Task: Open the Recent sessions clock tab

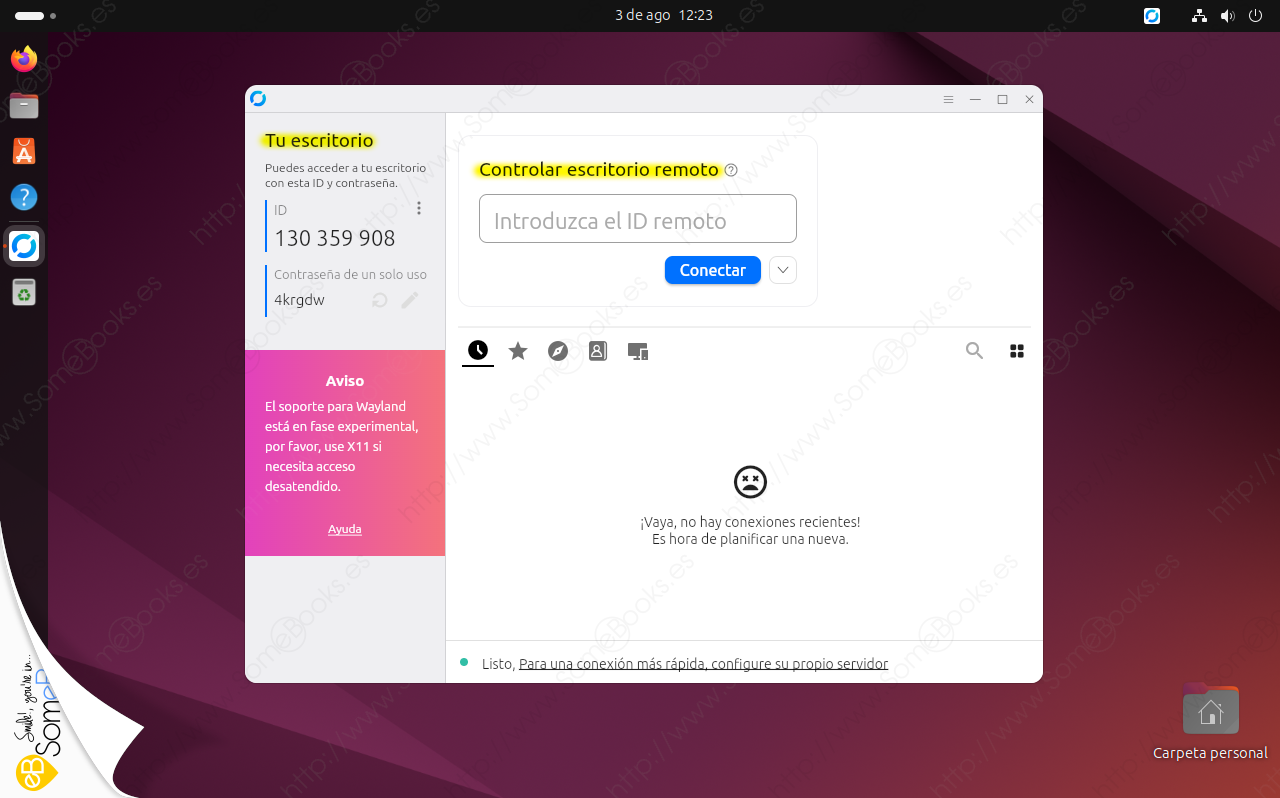Action: (478, 350)
